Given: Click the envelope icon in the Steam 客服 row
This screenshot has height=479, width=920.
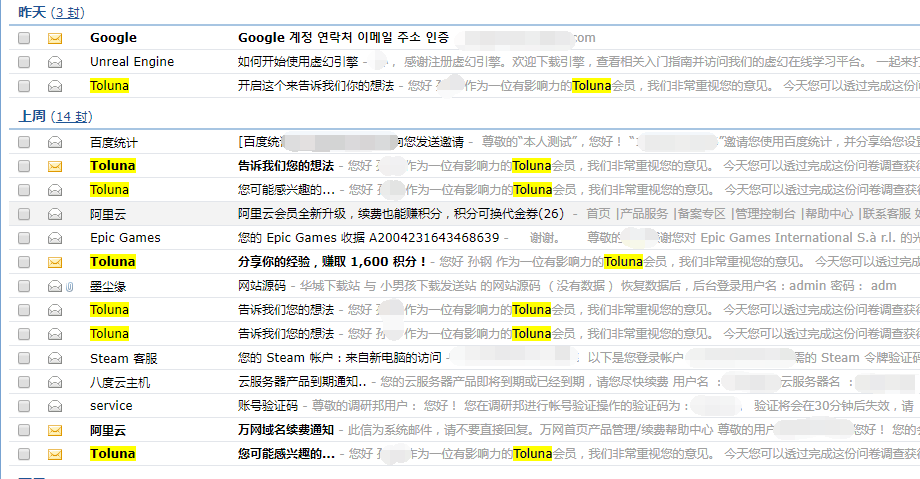Looking at the screenshot, I should (55, 358).
